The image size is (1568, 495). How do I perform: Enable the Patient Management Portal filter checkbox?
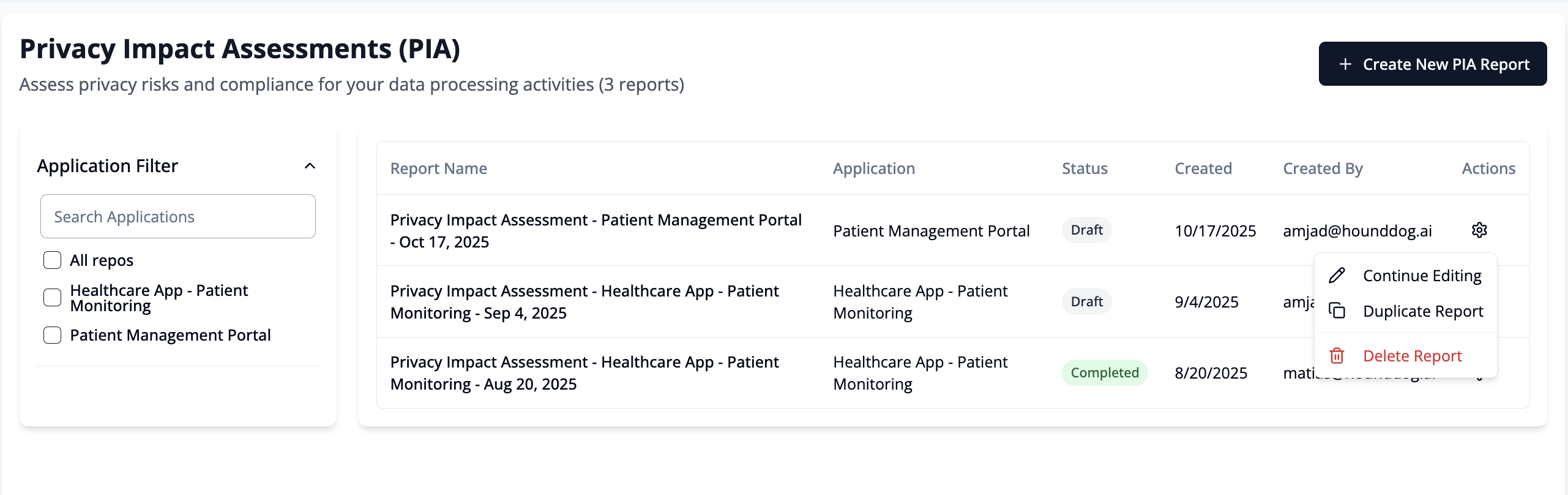(53, 335)
